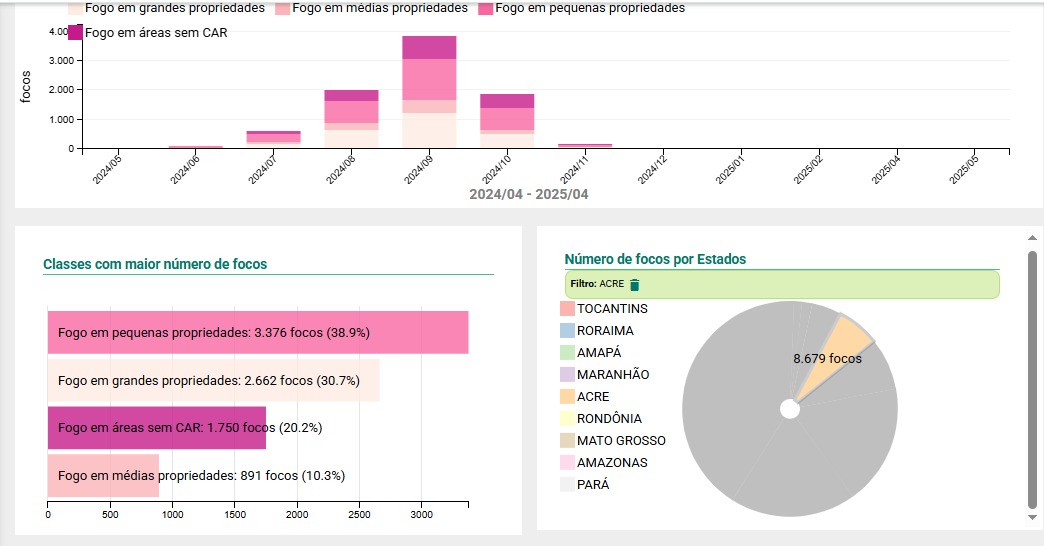Select PARÁ in the states legend
This screenshot has height=546, width=1044.
tap(593, 485)
